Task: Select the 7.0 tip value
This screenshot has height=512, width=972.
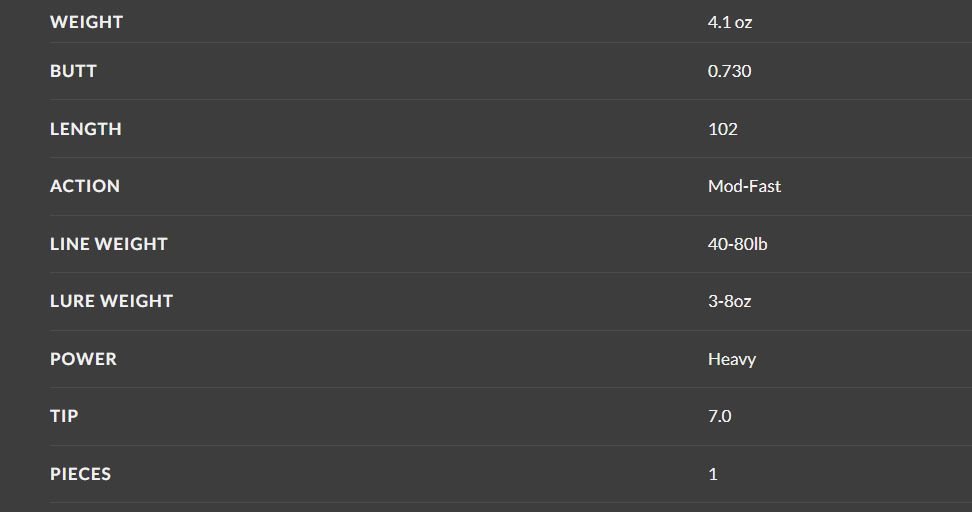Action: tap(719, 416)
